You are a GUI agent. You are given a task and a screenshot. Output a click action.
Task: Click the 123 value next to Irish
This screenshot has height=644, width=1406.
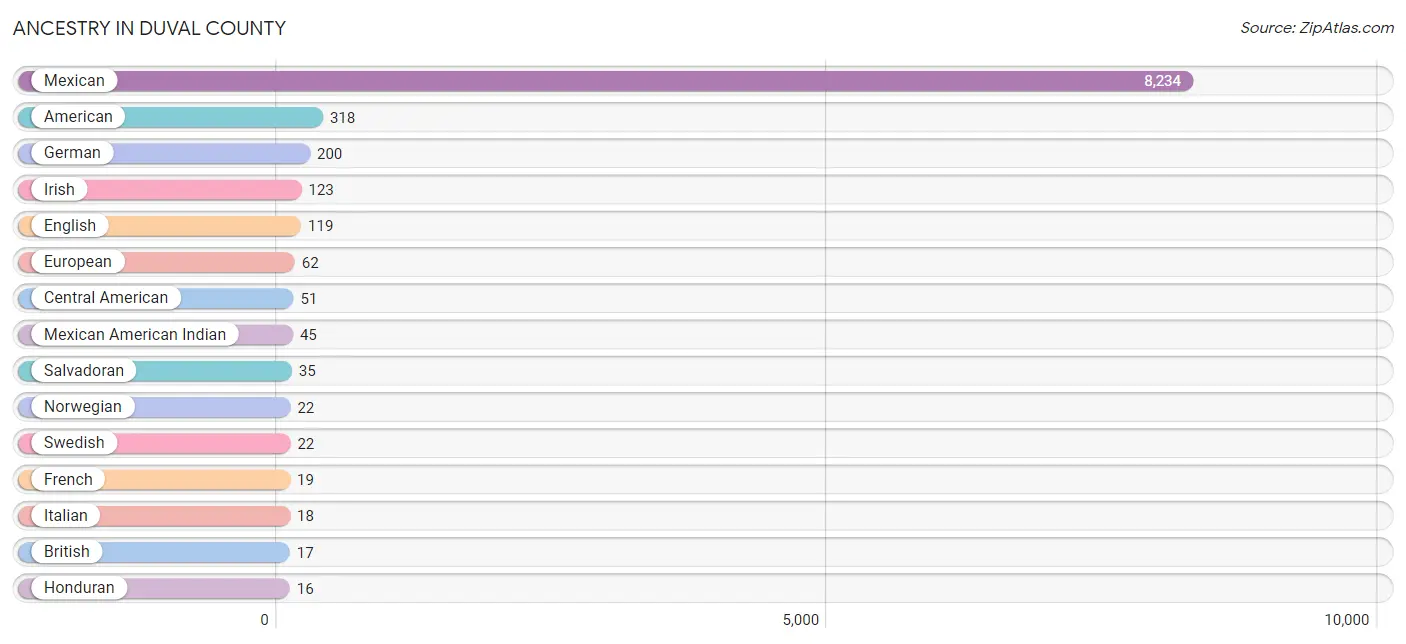[x=321, y=190]
